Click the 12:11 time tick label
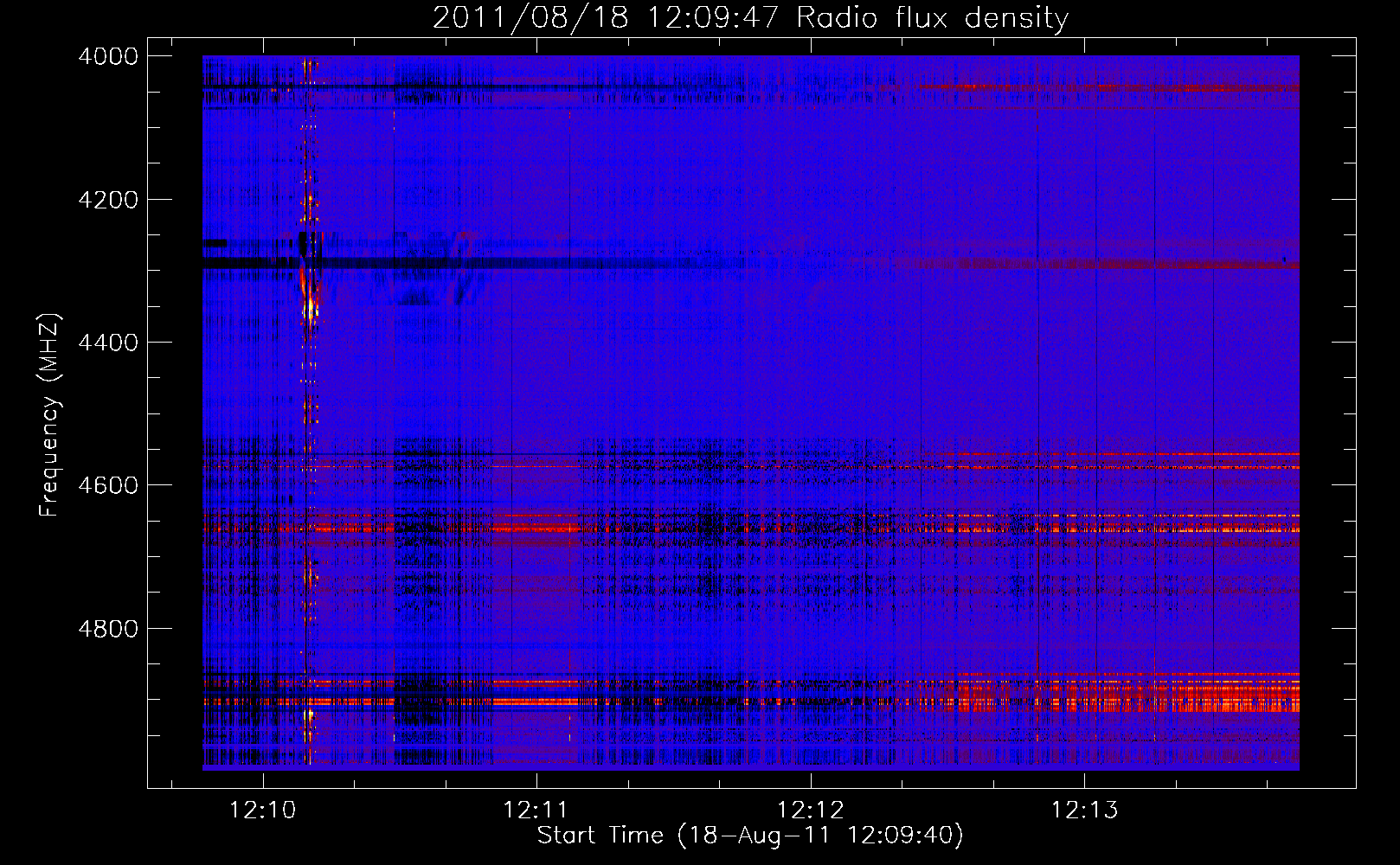The width and height of the screenshot is (1400, 865). (536, 811)
